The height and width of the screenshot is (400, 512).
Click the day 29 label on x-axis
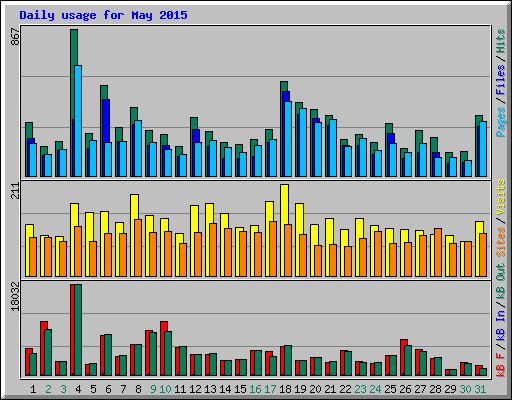coord(450,389)
